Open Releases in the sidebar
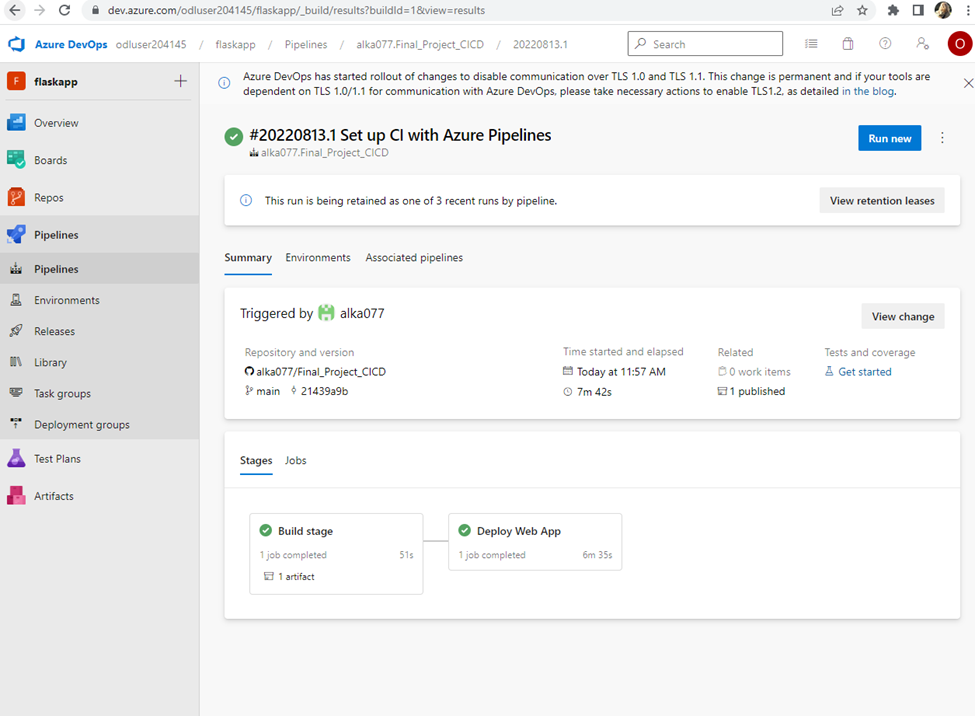 point(99,331)
